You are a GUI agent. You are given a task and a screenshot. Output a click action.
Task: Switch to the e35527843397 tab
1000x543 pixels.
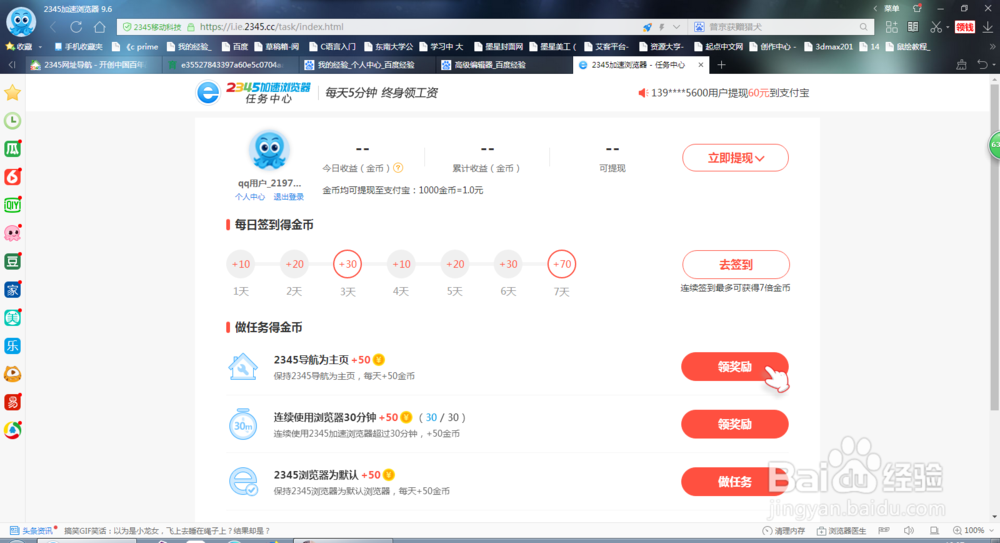(x=230, y=64)
